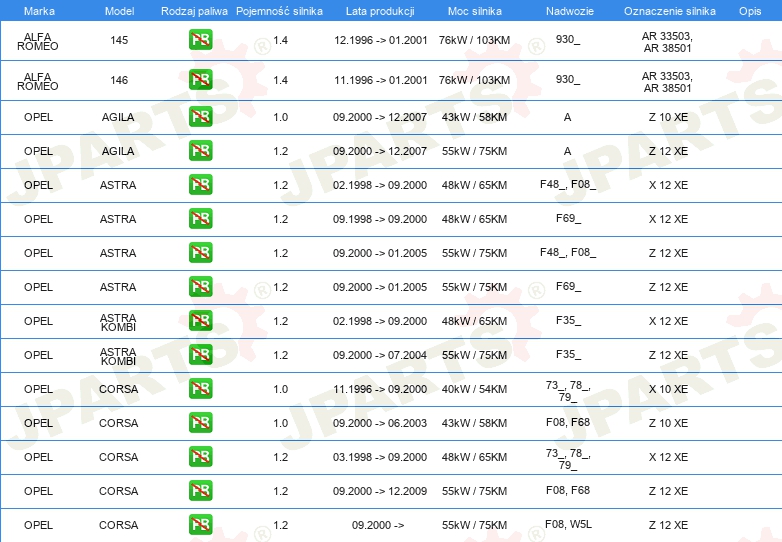
Task: Click body code F35_ in Z 12 XE row
Action: click(x=568, y=355)
